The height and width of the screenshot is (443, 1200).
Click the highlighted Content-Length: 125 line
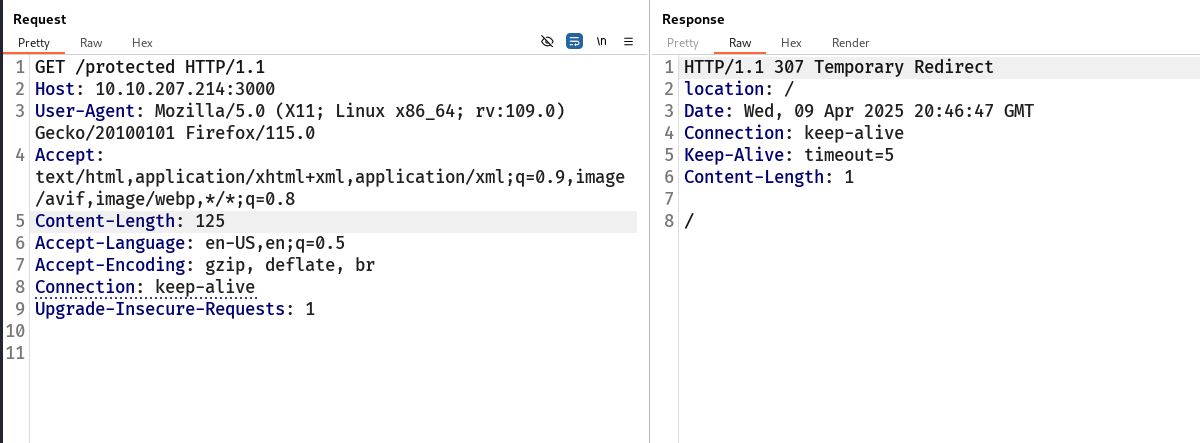(130, 221)
